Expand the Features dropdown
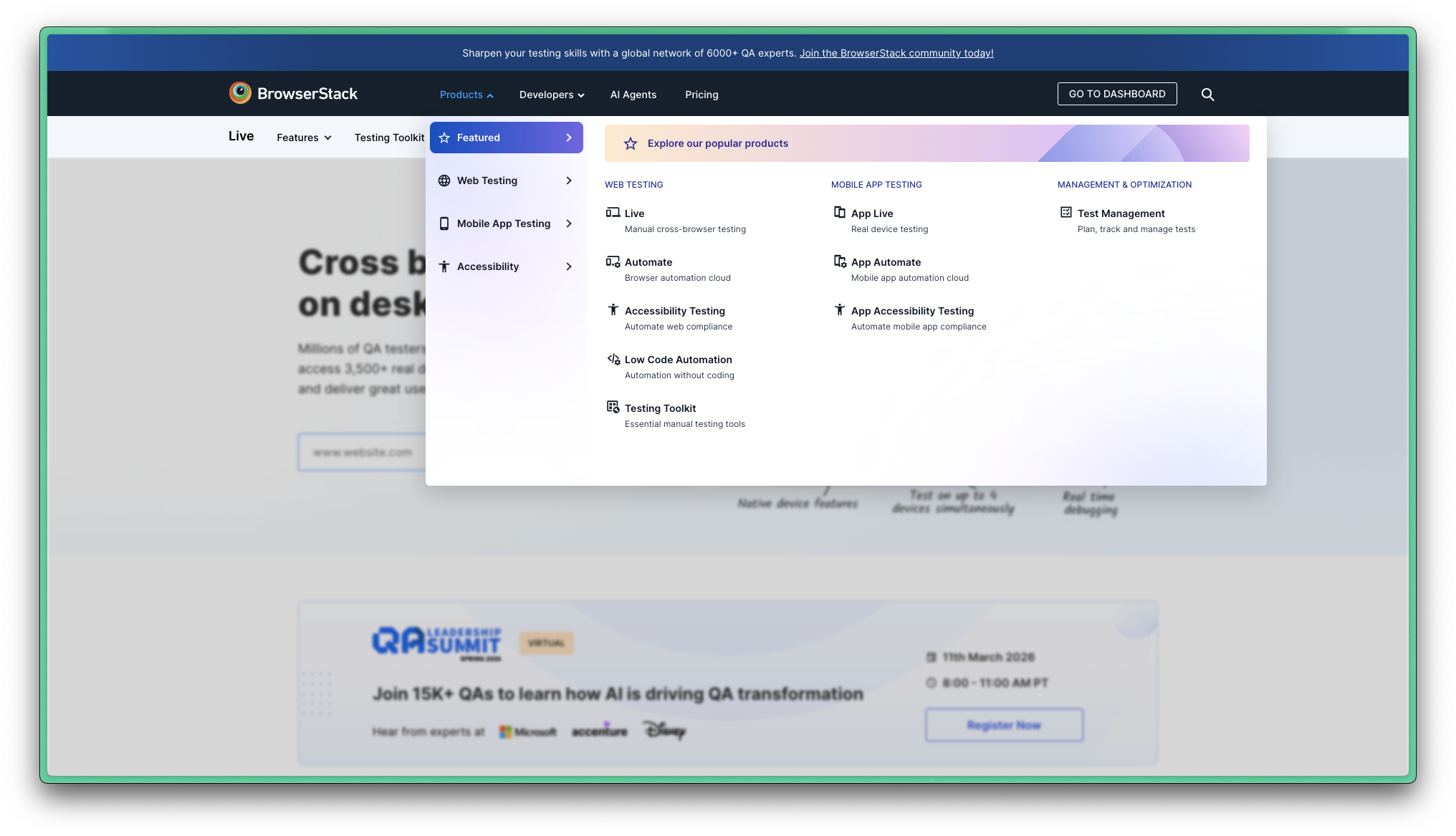 [x=304, y=138]
